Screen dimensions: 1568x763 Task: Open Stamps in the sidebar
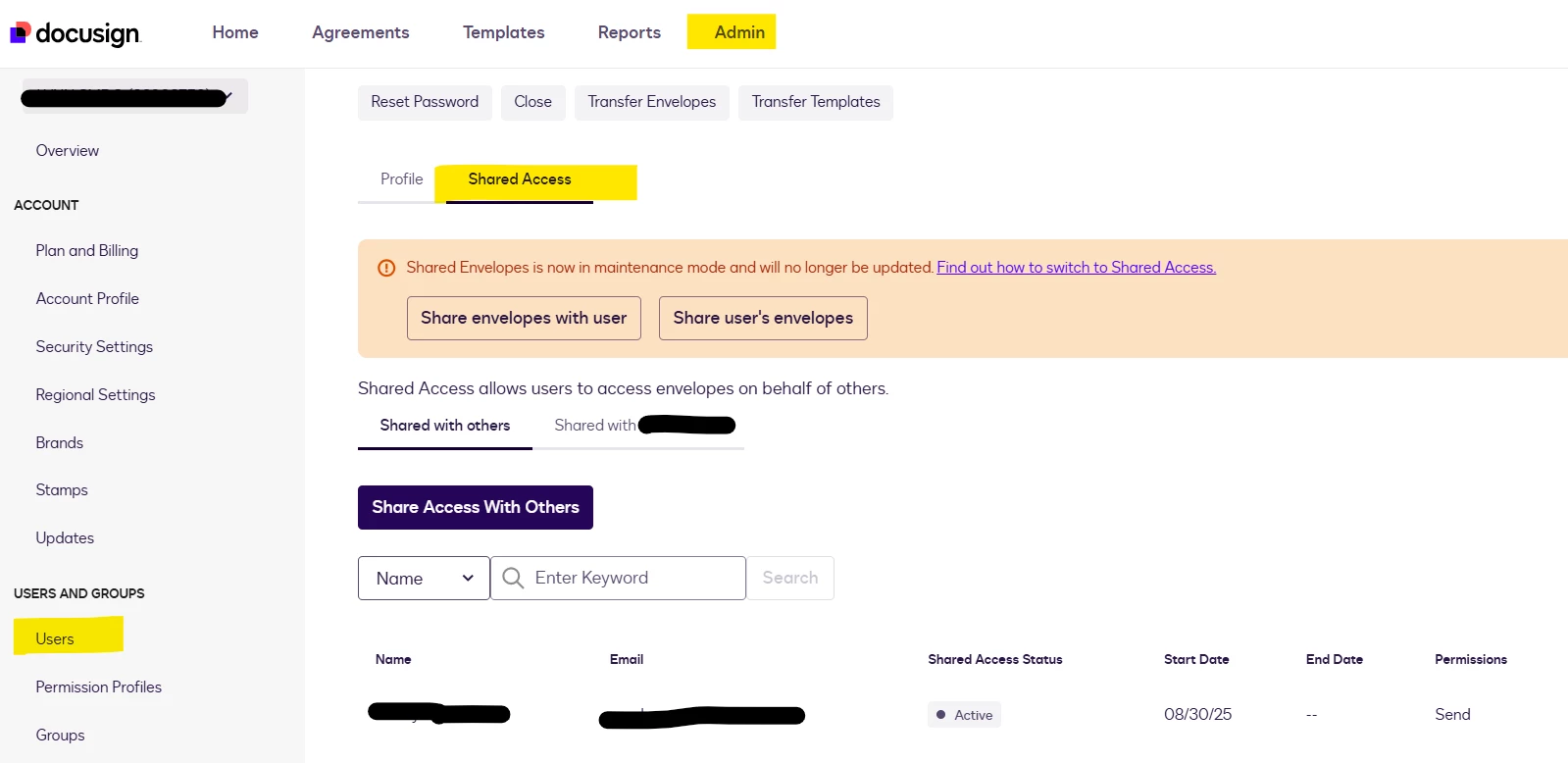coord(62,490)
